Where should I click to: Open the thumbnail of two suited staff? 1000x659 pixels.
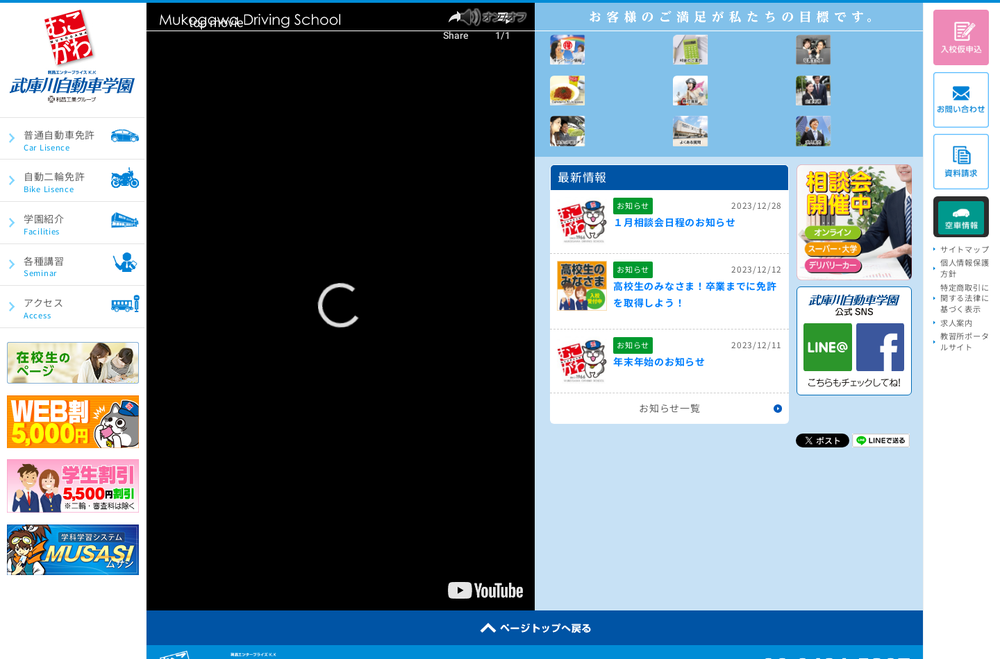[x=813, y=91]
